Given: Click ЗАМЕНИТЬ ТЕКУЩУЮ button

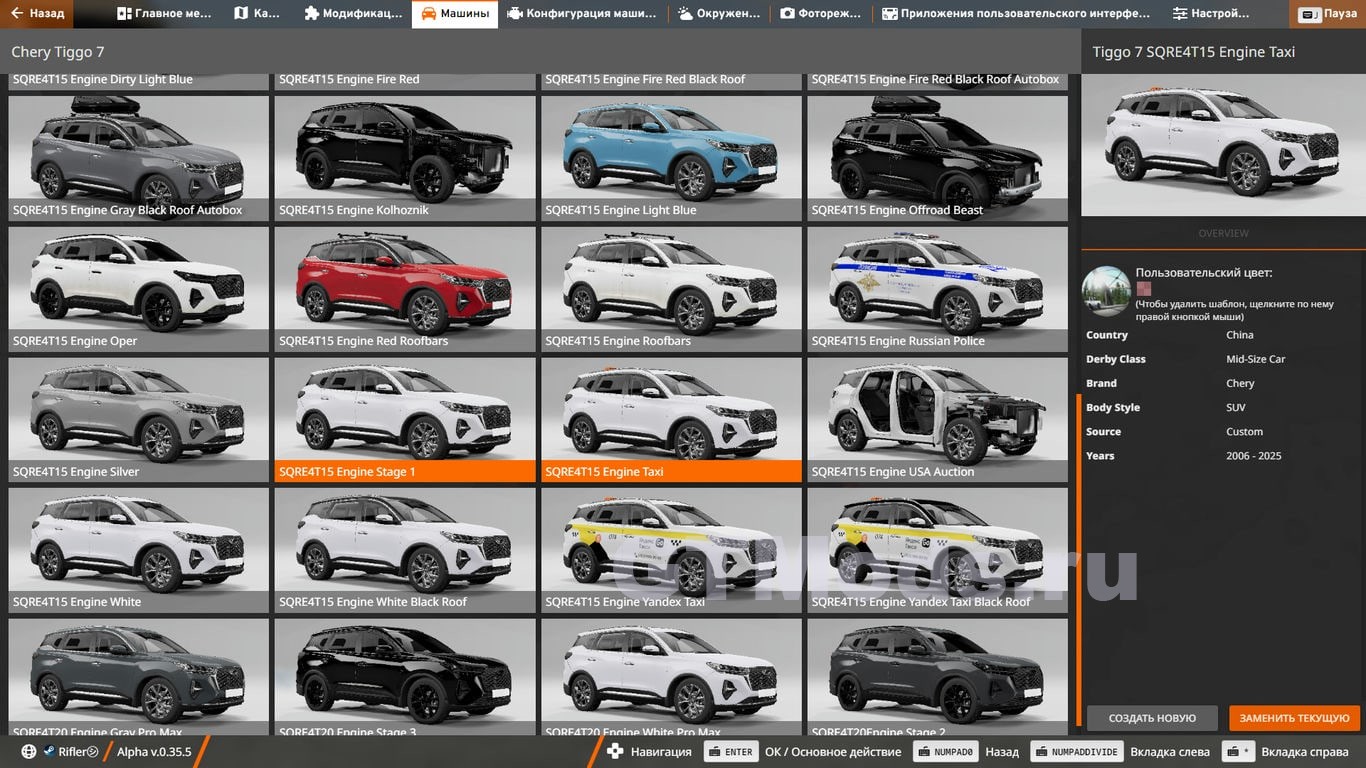Looking at the screenshot, I should pyautogui.click(x=1294, y=718).
